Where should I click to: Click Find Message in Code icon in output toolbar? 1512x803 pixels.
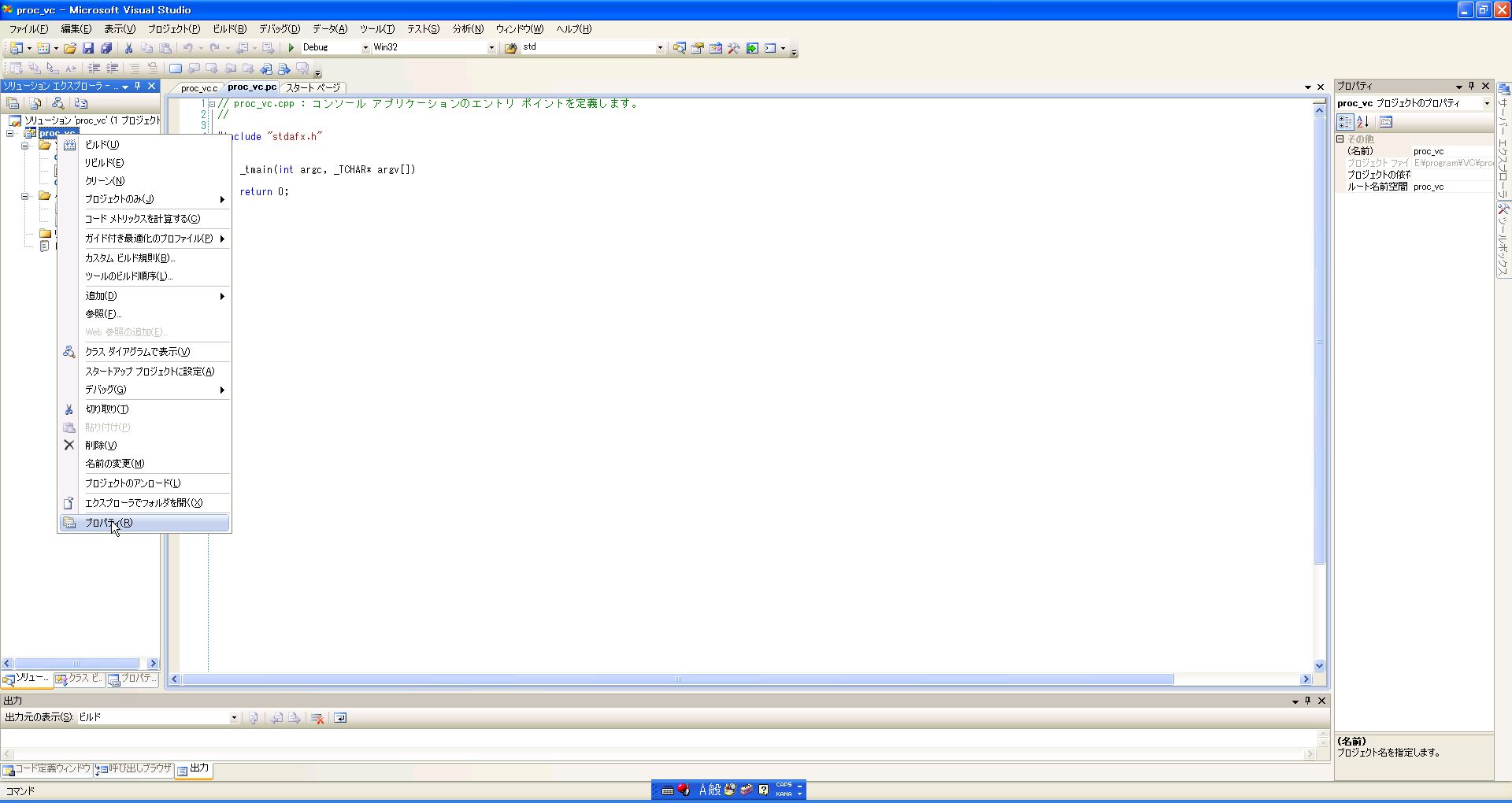click(254, 718)
